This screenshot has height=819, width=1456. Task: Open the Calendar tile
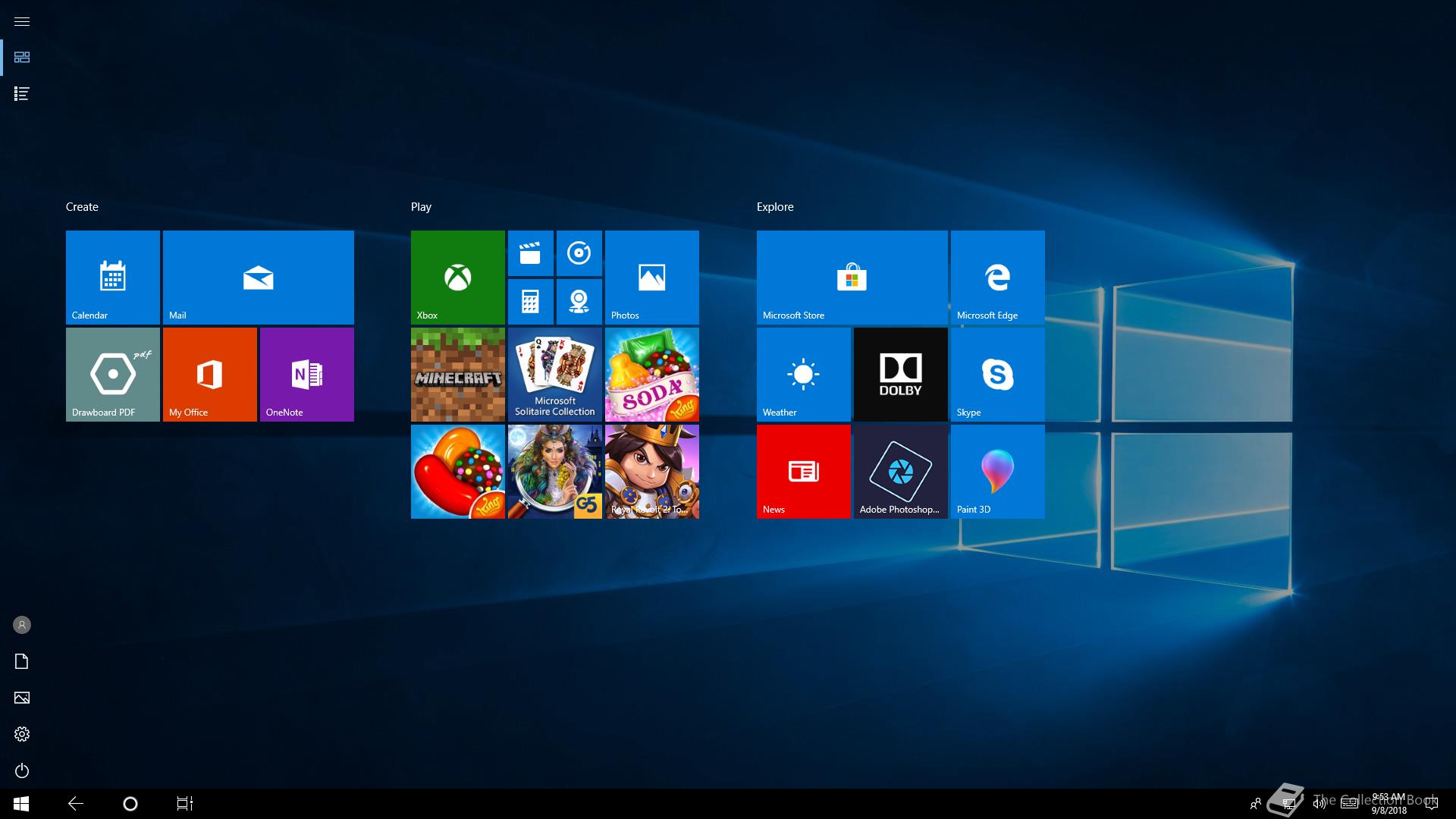(113, 278)
